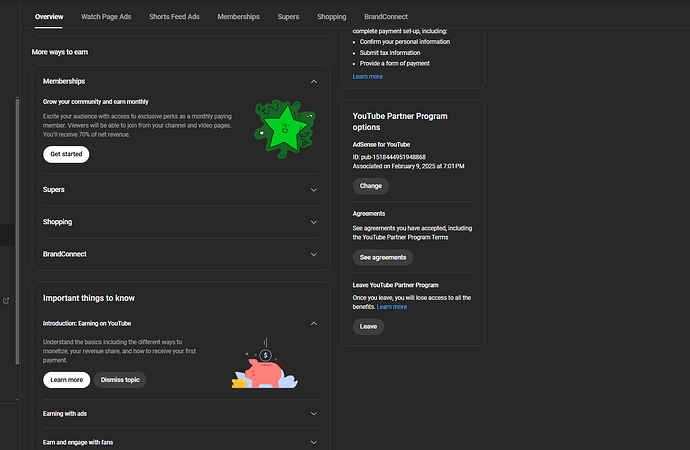Viewport: 690px width, 450px height.
Task: Click 'Associated on February 9, 2025' text
Action: pos(408,166)
